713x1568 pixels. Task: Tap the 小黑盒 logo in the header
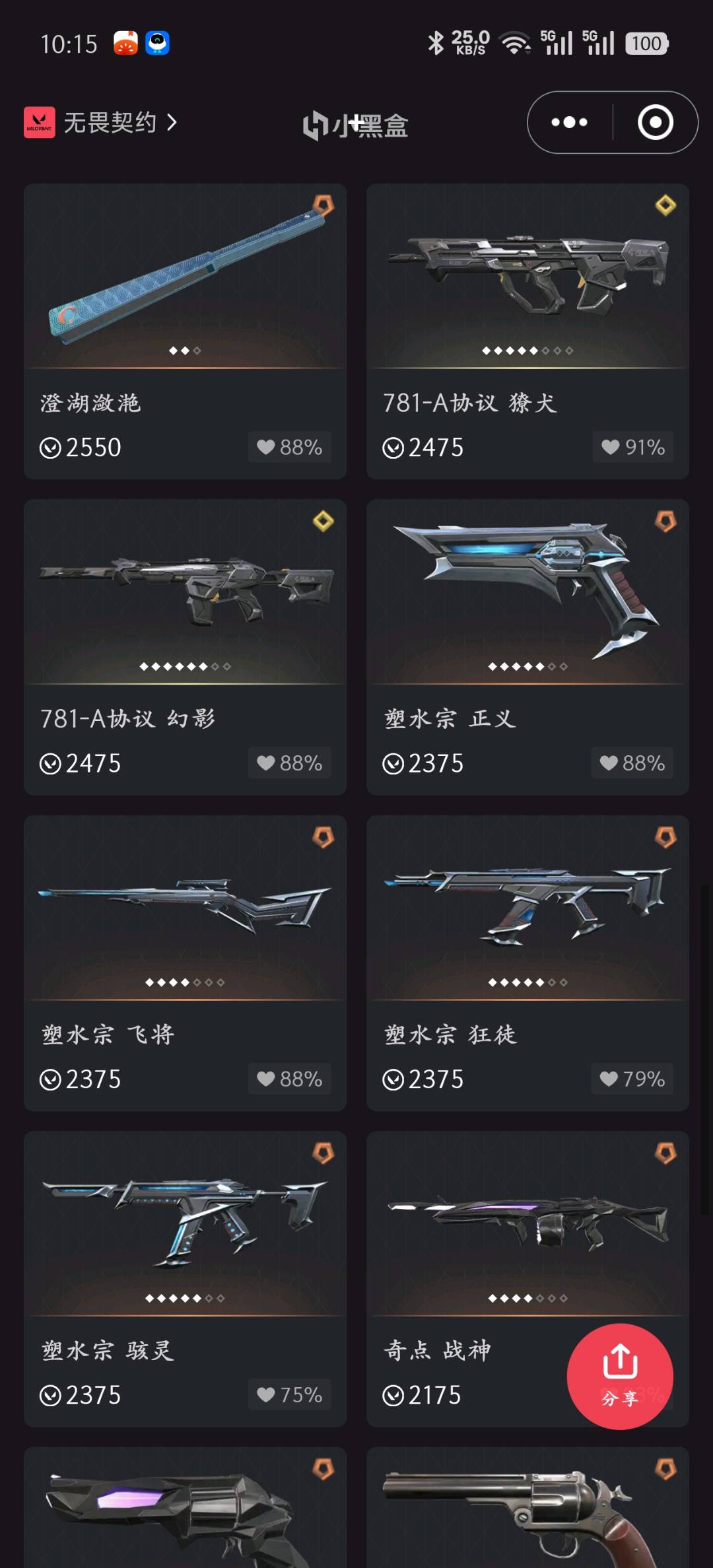tap(356, 125)
